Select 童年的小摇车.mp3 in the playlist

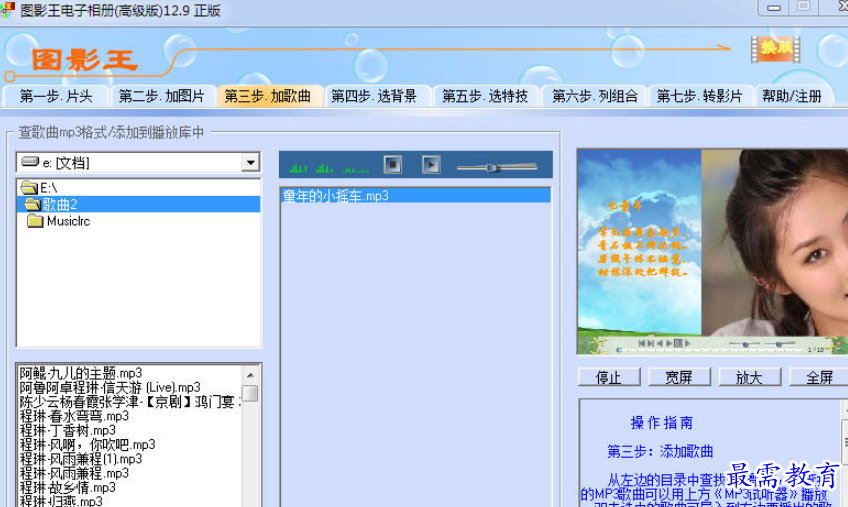(415, 196)
